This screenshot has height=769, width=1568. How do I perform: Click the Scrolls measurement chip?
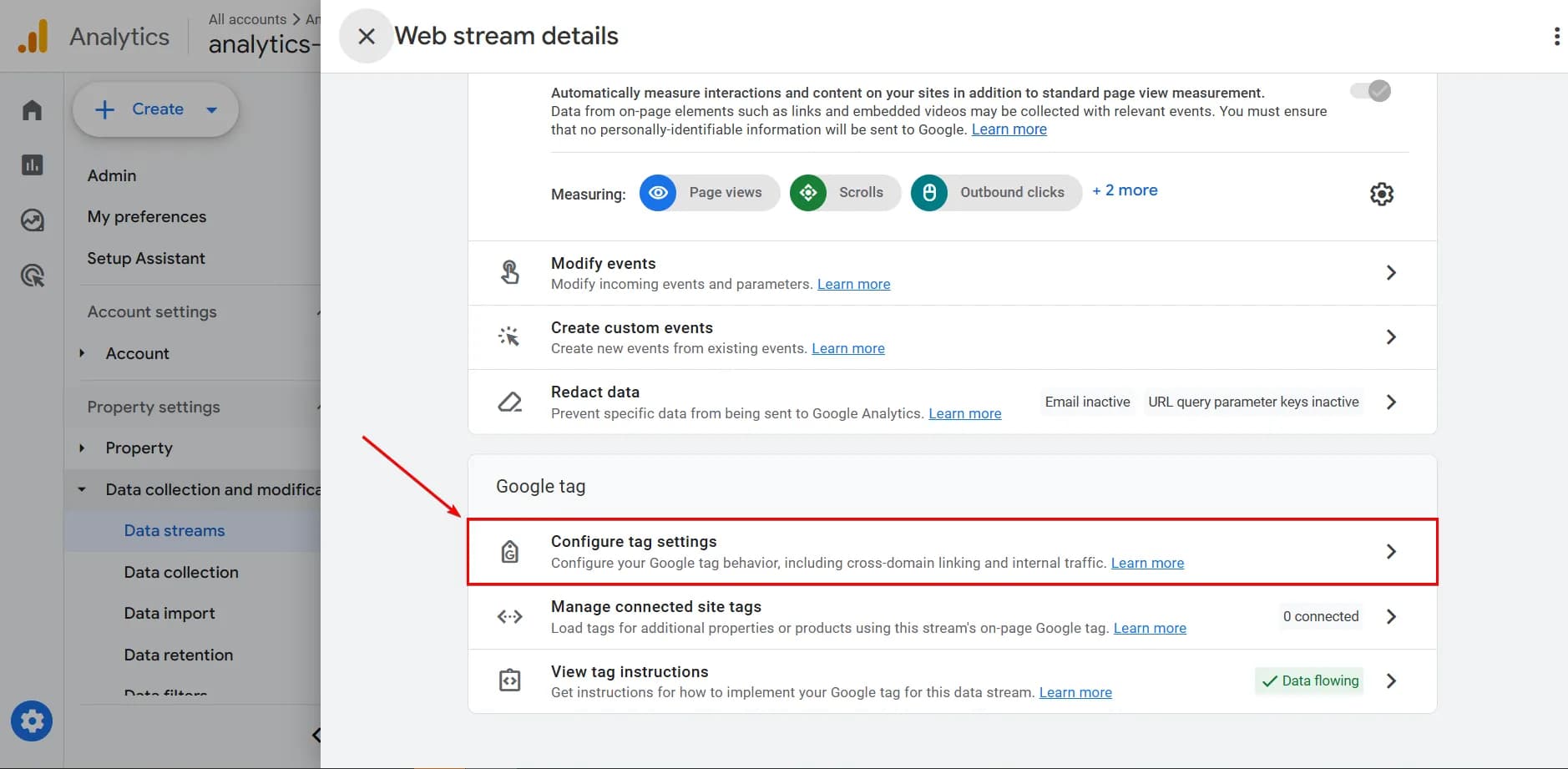(x=844, y=193)
